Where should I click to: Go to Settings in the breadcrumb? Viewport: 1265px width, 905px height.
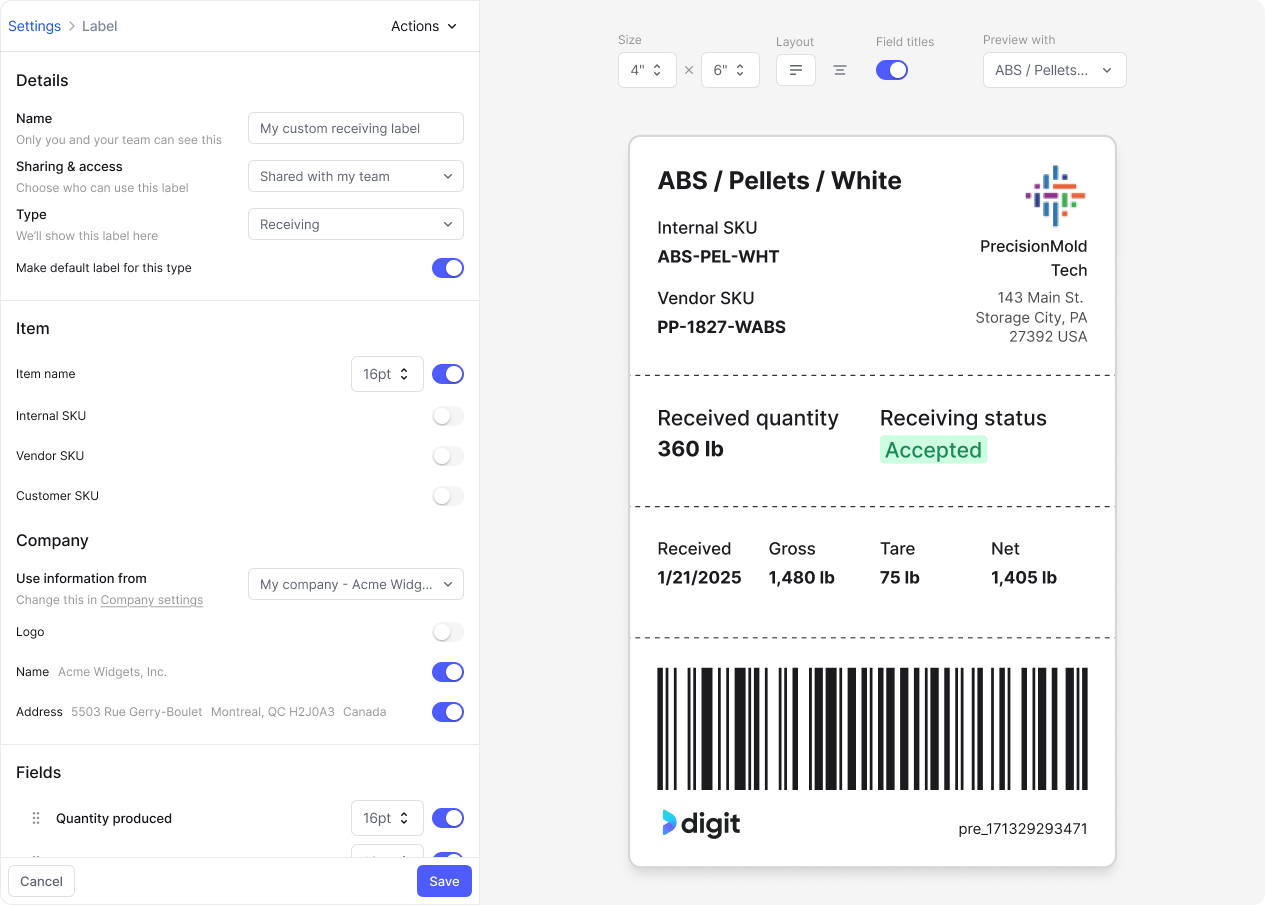click(35, 26)
